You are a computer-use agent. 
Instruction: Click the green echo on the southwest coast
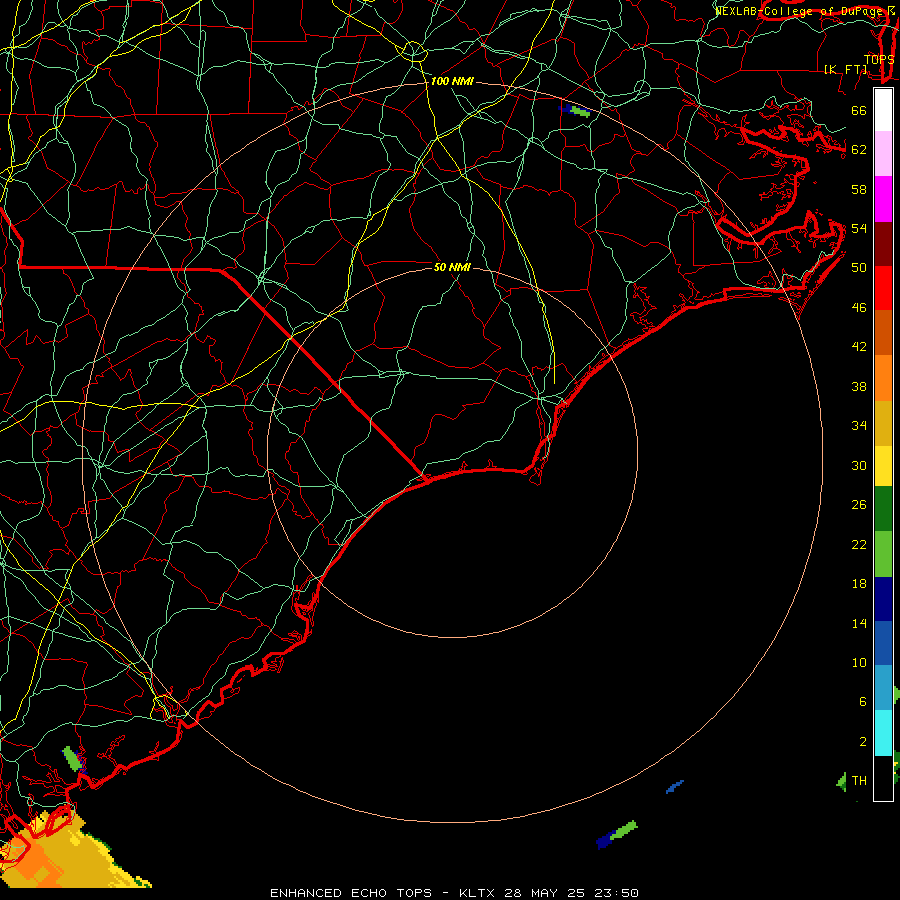(x=72, y=759)
